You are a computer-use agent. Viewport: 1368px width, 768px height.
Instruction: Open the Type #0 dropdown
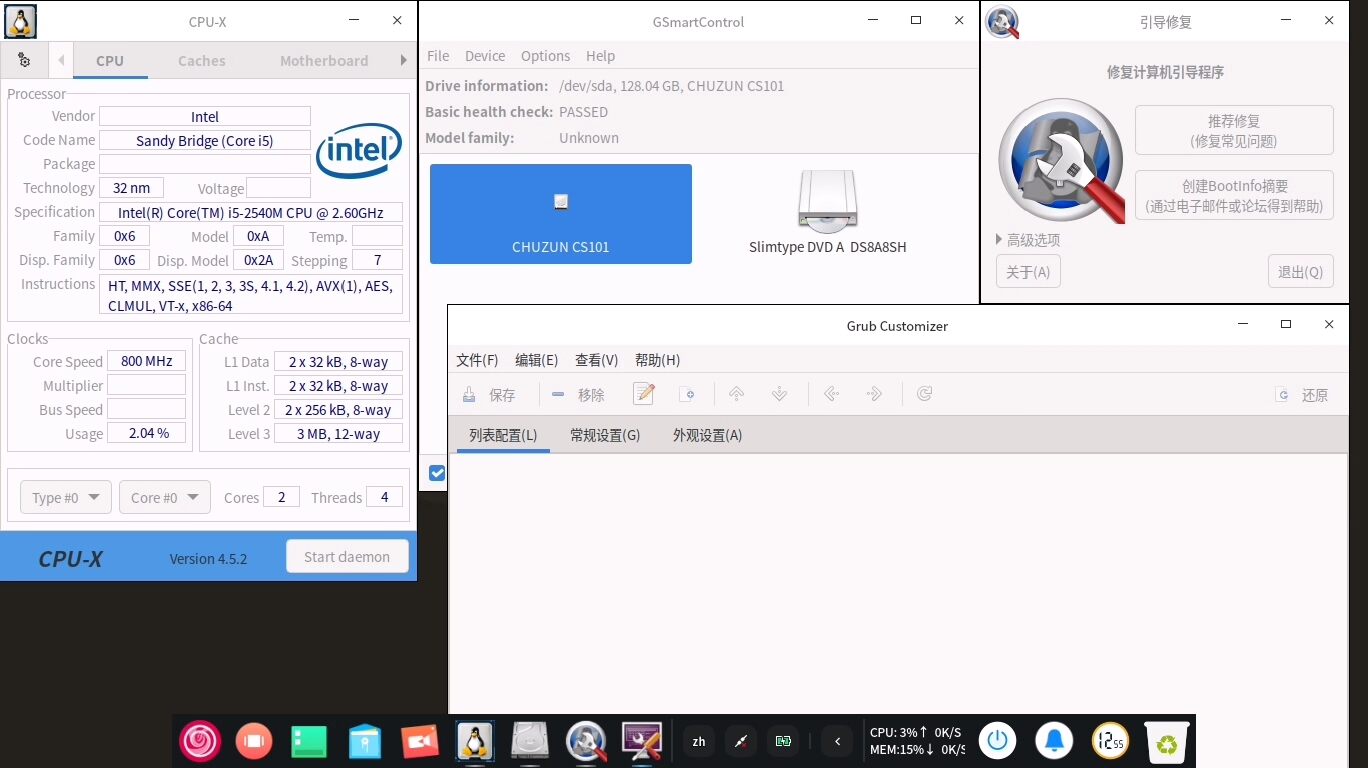tap(66, 498)
